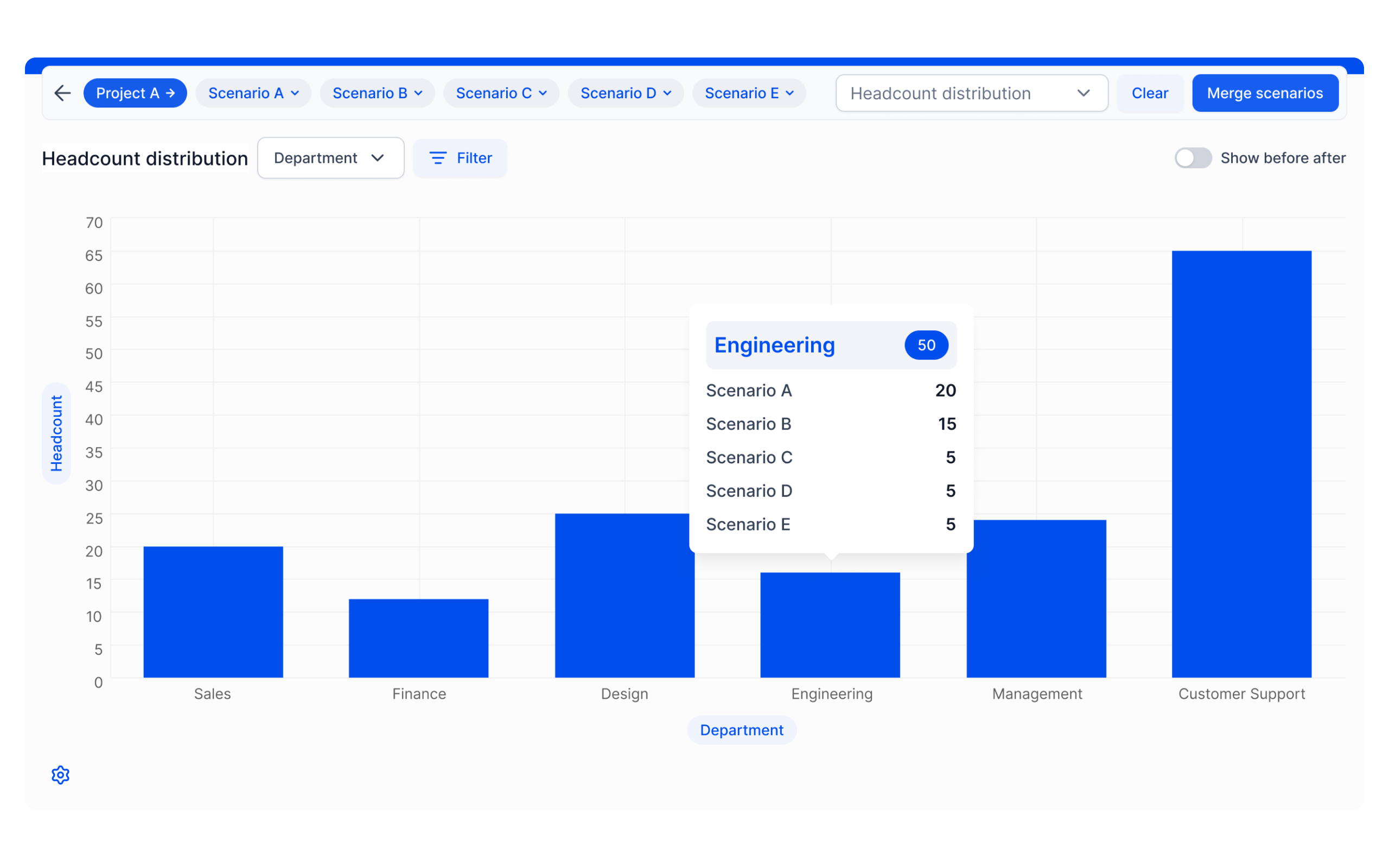Image resolution: width=1389 pixels, height=868 pixels.
Task: Click Scenario D row in tooltip
Action: click(831, 491)
